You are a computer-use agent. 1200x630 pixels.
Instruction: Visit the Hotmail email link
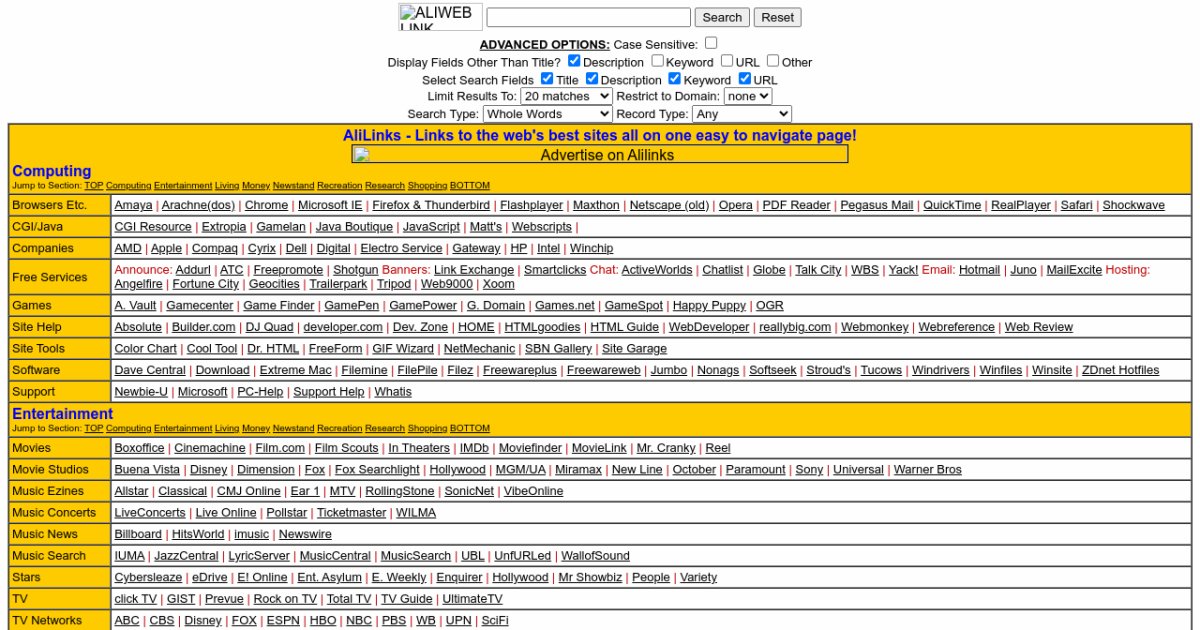pos(979,270)
